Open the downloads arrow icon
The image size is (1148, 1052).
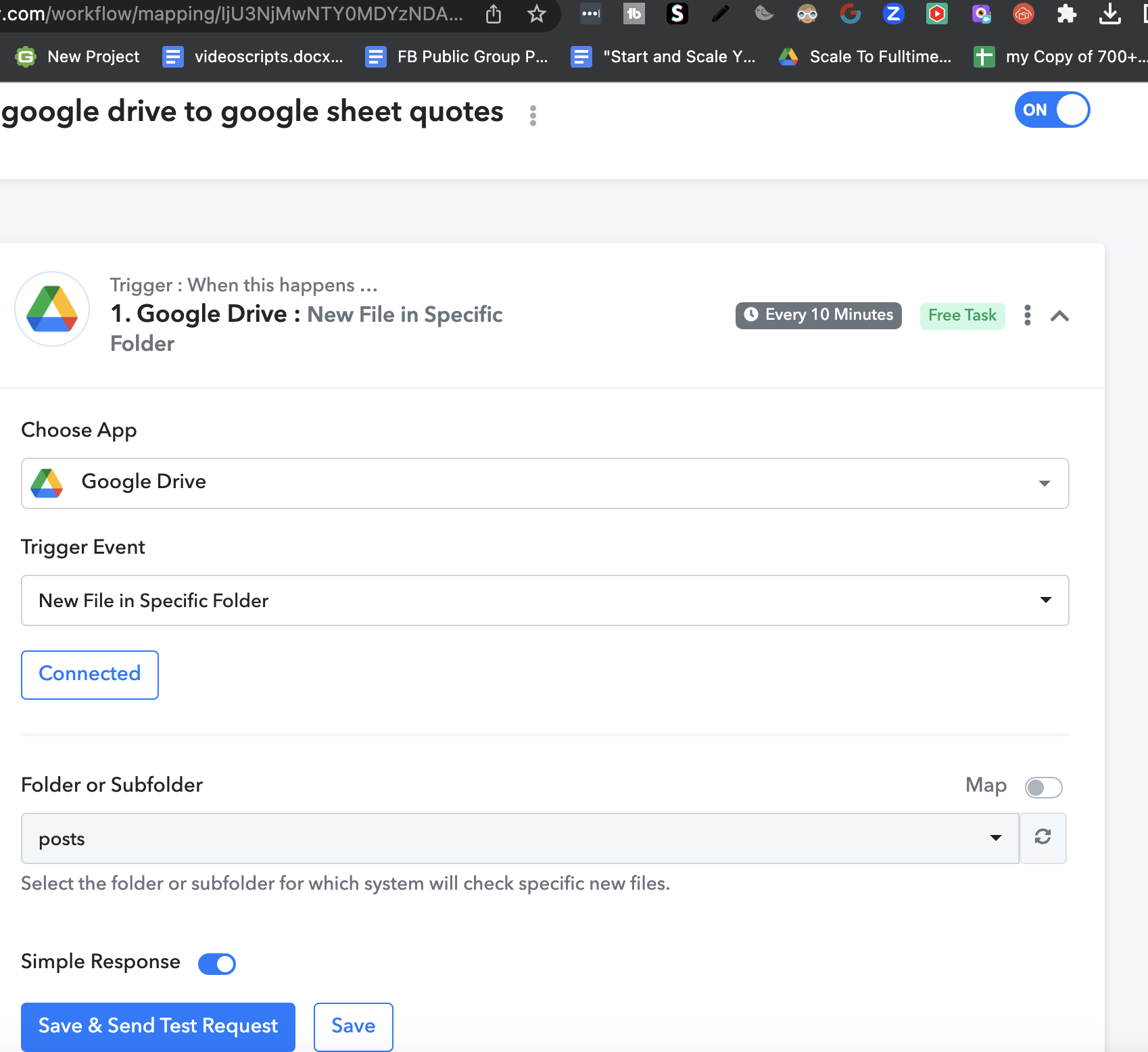(x=1110, y=14)
